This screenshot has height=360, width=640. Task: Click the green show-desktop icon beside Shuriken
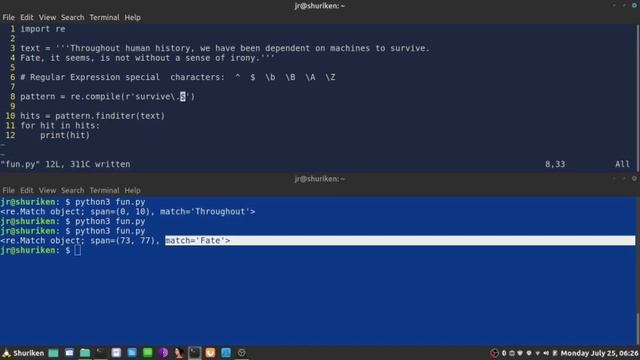(x=53, y=353)
